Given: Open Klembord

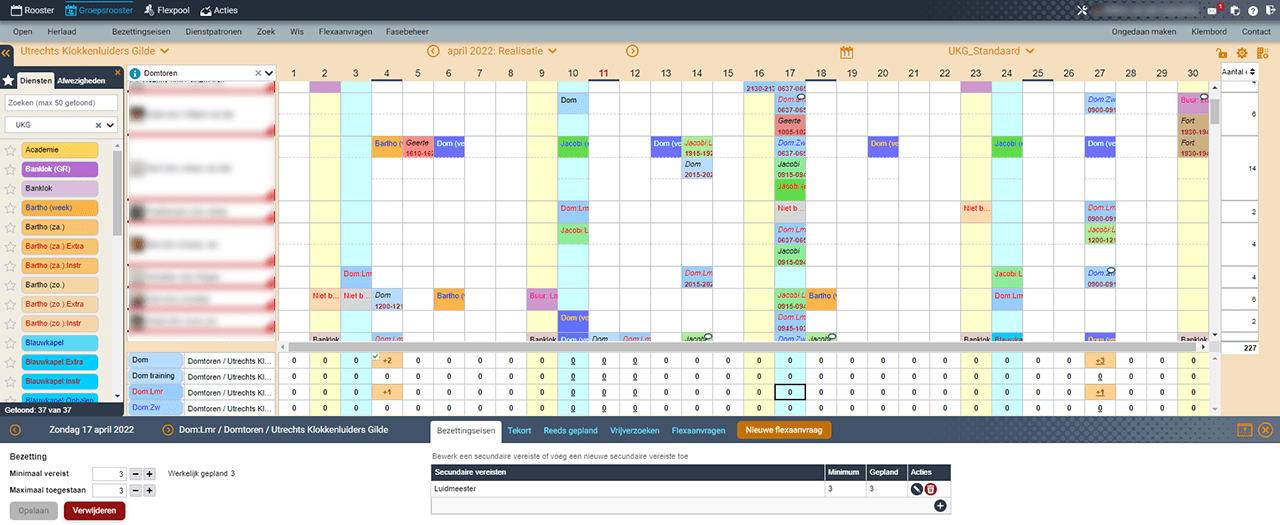Looking at the screenshot, I should 1209,31.
